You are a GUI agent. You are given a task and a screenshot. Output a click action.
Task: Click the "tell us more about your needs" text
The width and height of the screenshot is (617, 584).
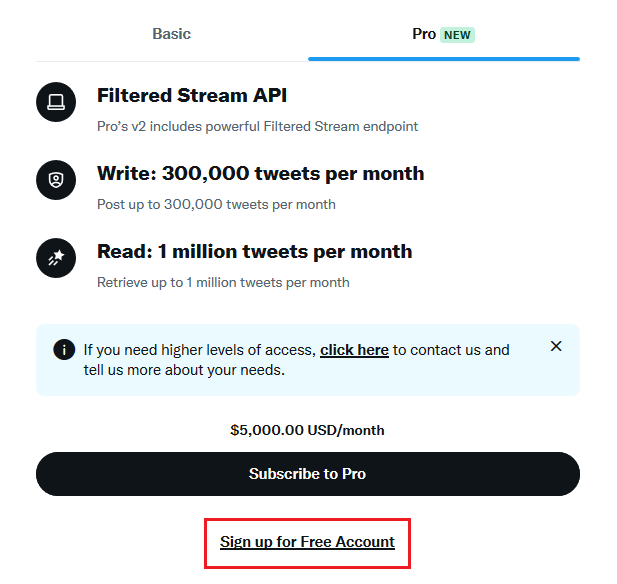pos(184,370)
